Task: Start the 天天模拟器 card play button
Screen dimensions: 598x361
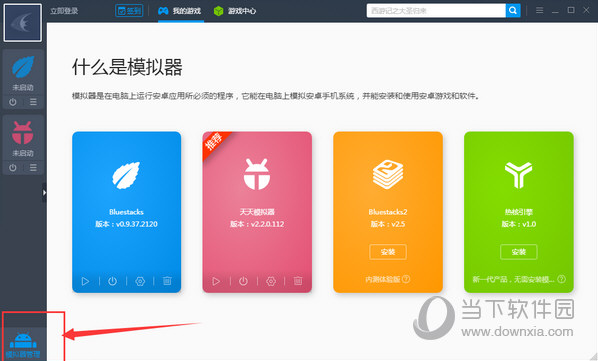Action: (x=216, y=281)
